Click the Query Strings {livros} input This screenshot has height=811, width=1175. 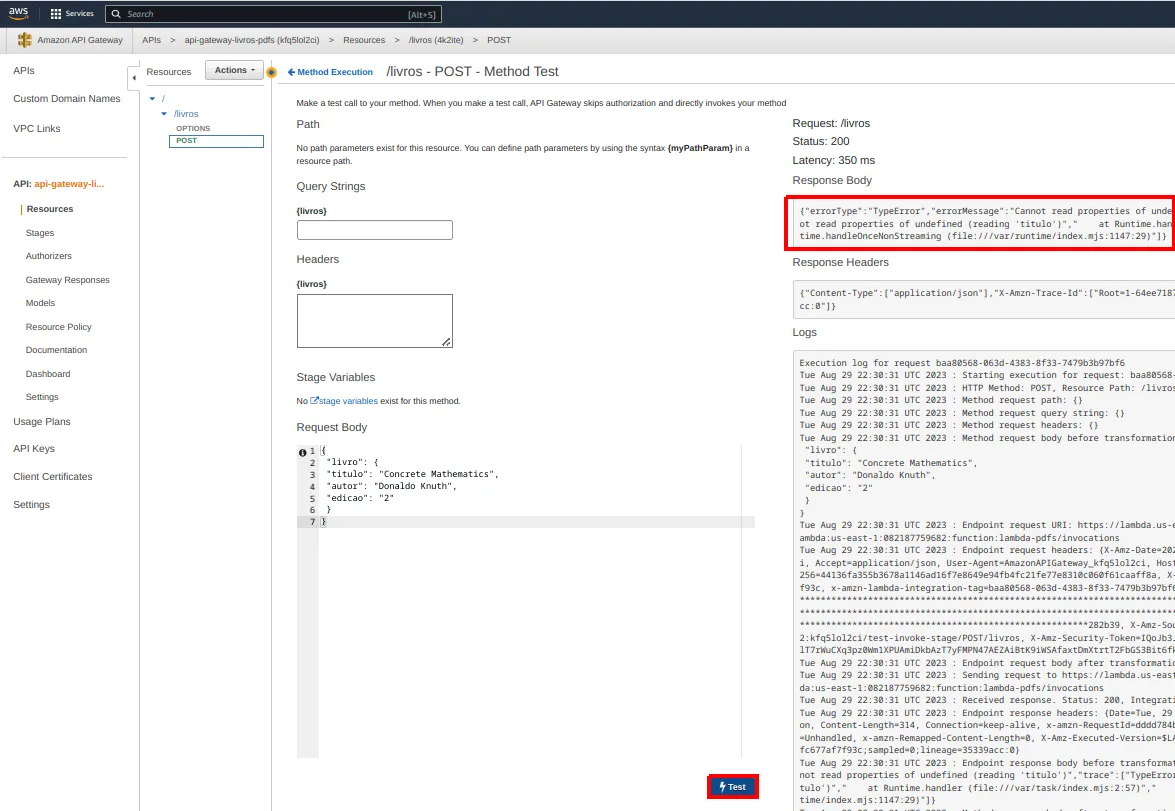coord(375,230)
